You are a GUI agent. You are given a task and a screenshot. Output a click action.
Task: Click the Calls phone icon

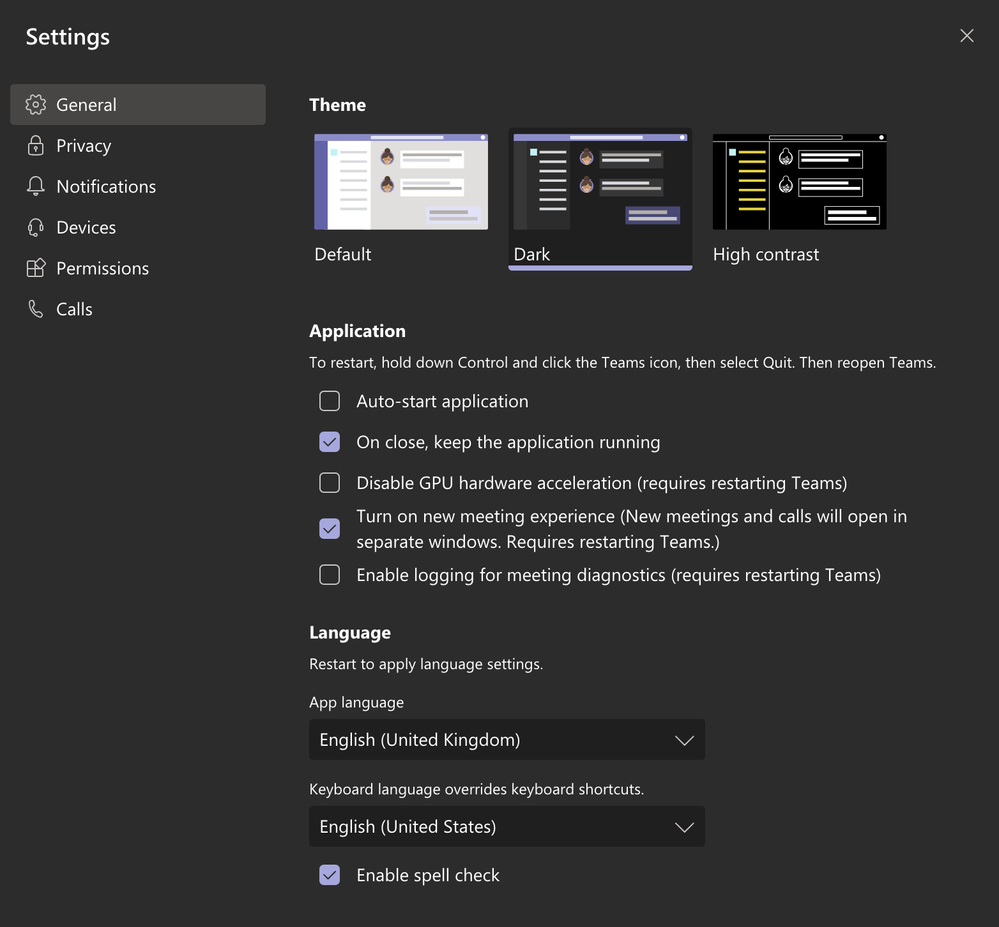(36, 310)
